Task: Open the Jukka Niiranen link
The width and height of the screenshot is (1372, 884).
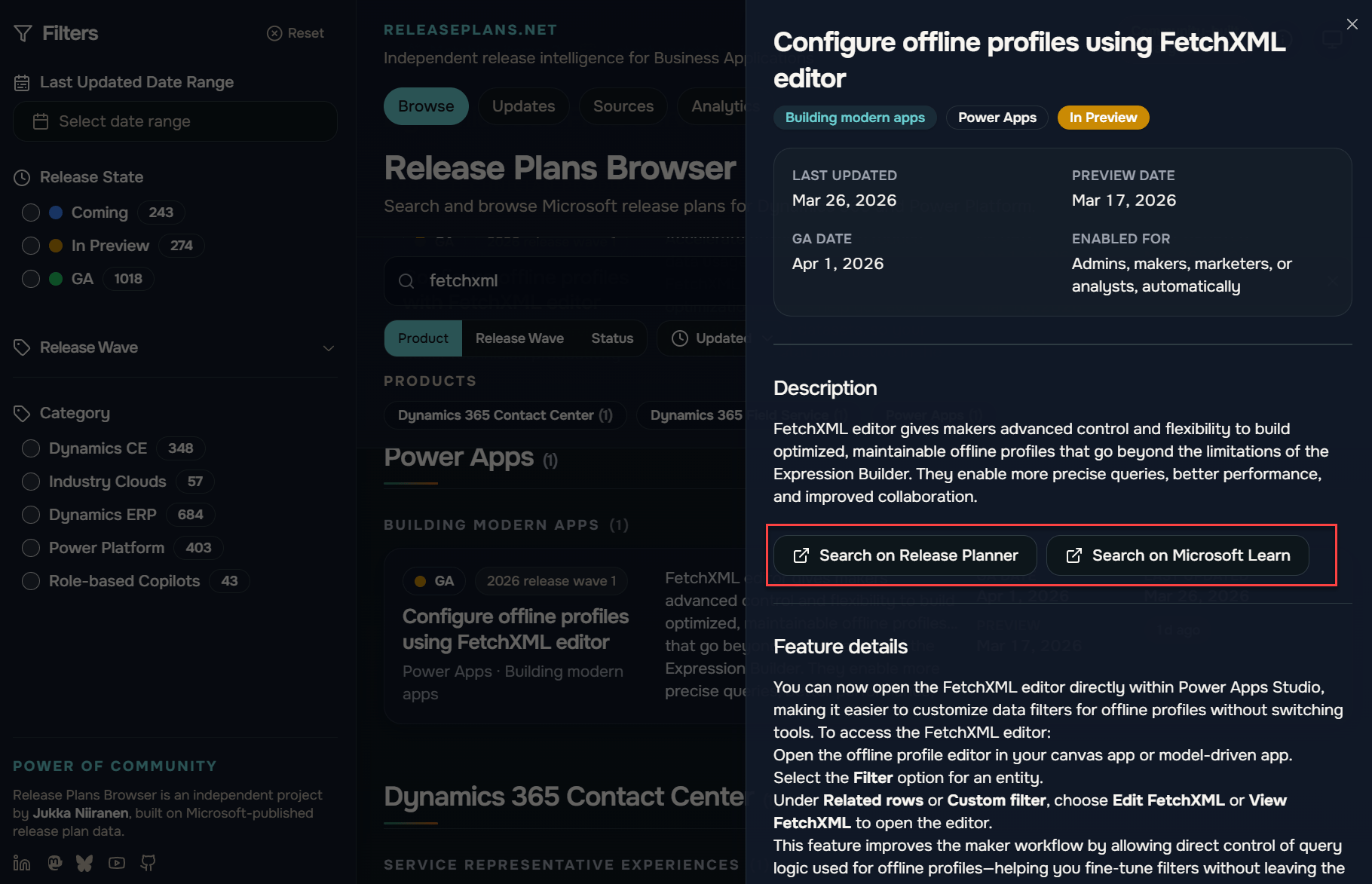Action: tap(82, 813)
